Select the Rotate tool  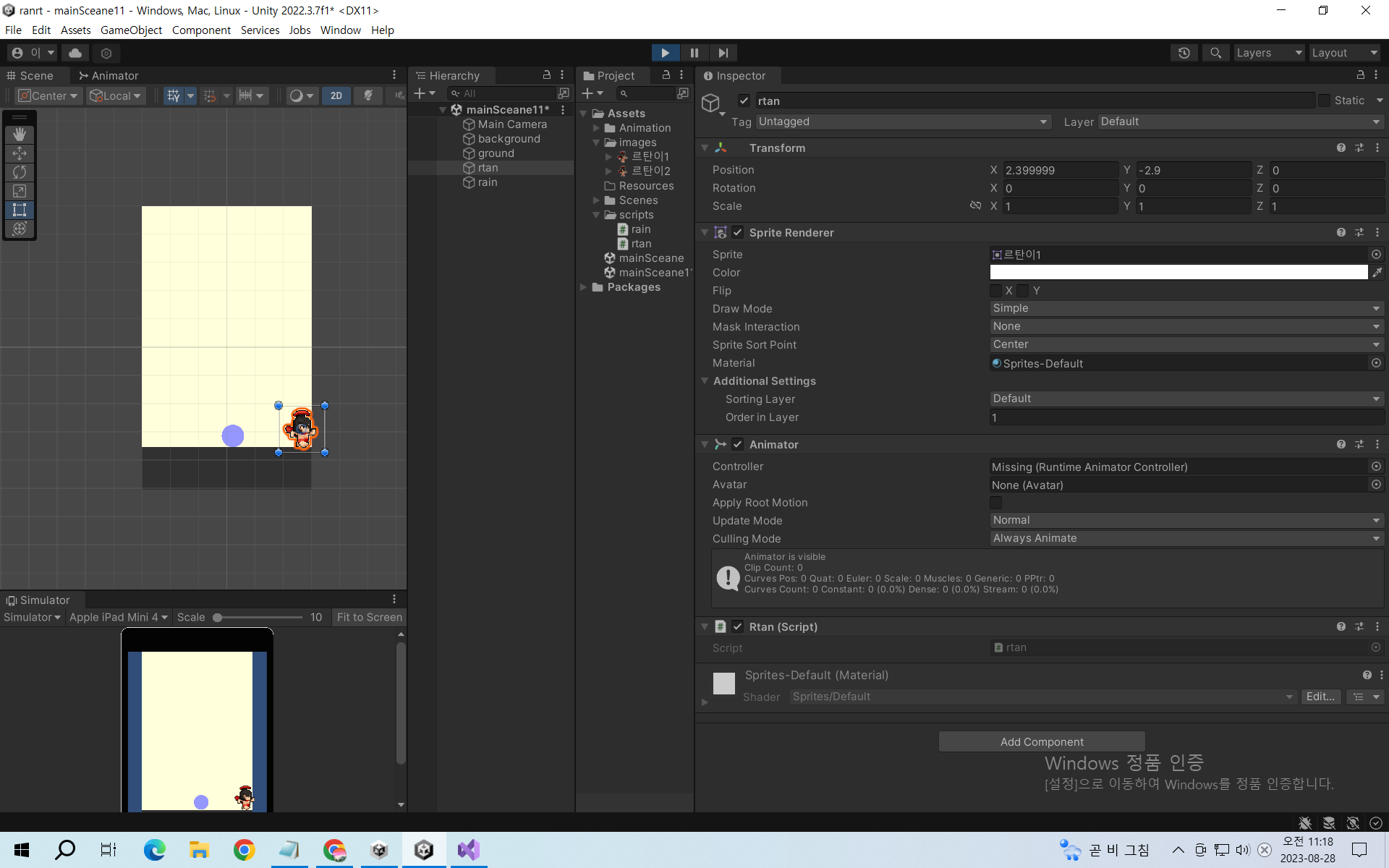pos(20,172)
